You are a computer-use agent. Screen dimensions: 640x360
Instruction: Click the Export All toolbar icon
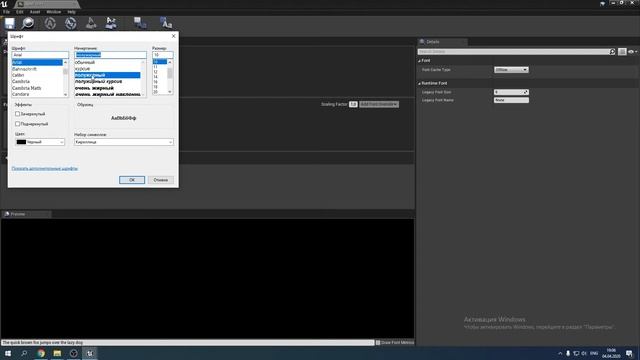pos(111,23)
